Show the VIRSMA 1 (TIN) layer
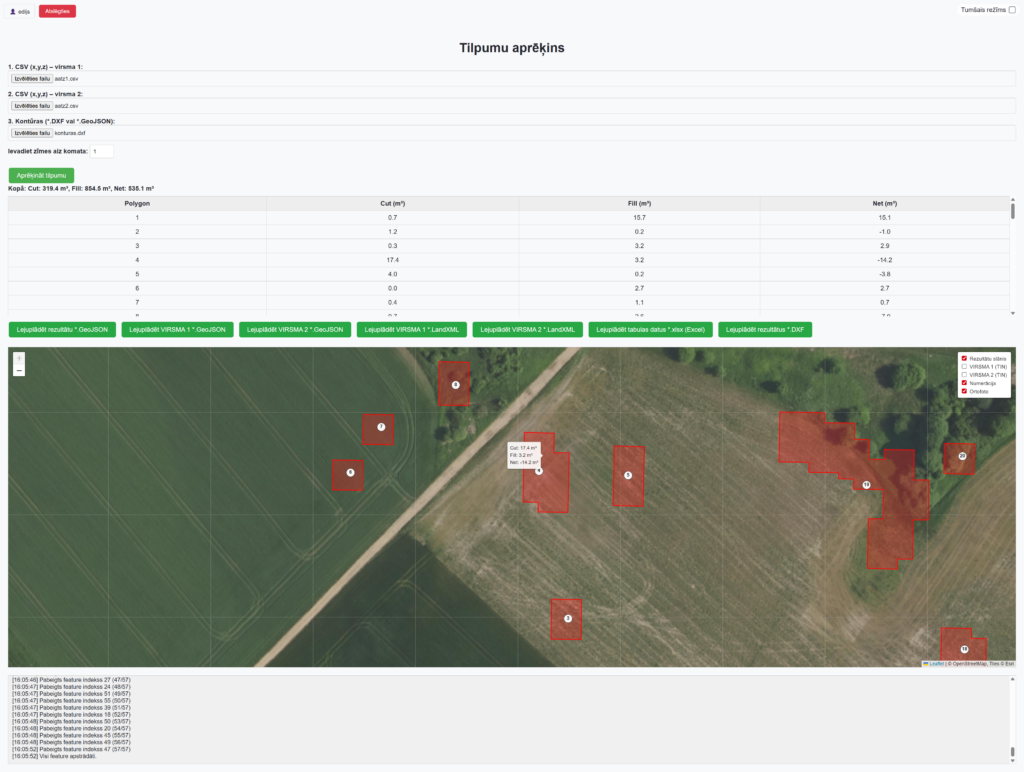 point(964,367)
